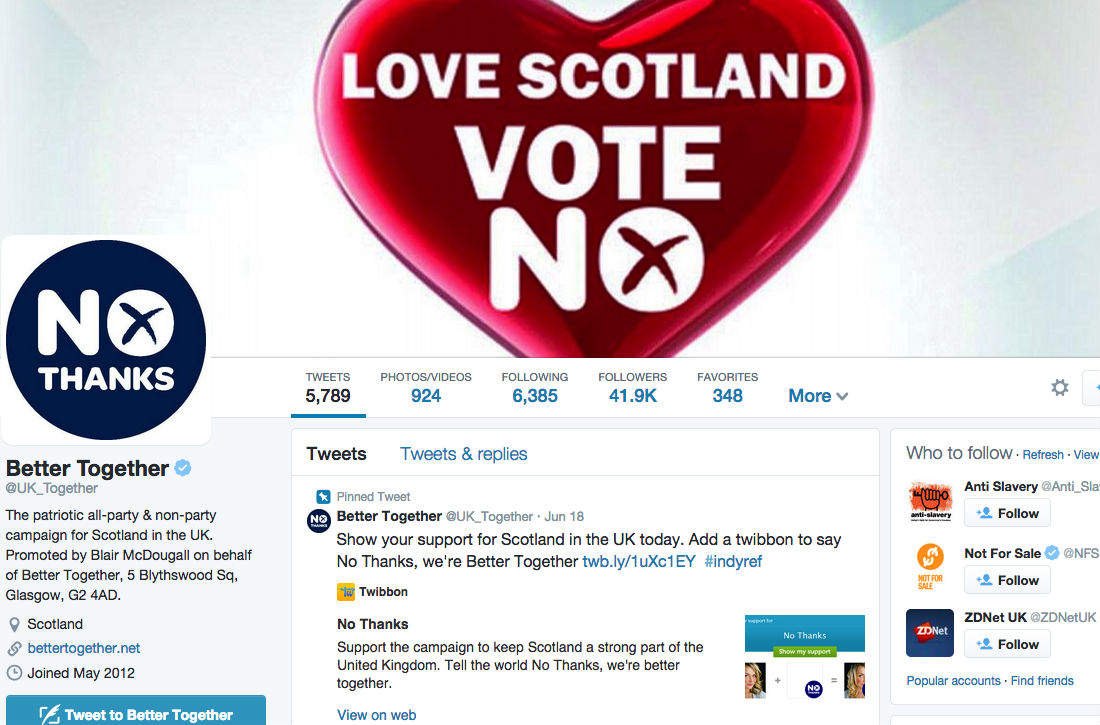The image size is (1100, 725).
Task: Expand the More dropdown menu
Action: (818, 396)
